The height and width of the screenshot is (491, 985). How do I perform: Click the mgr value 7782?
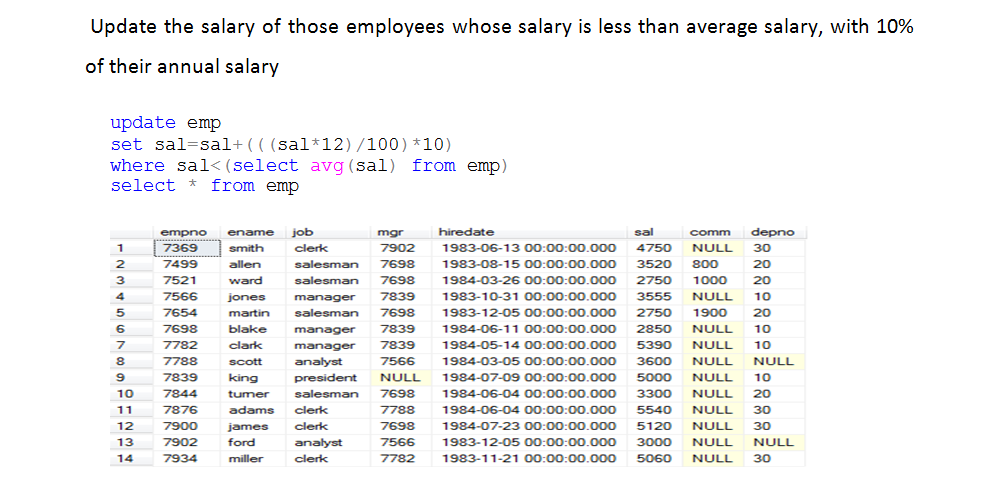coord(401,458)
